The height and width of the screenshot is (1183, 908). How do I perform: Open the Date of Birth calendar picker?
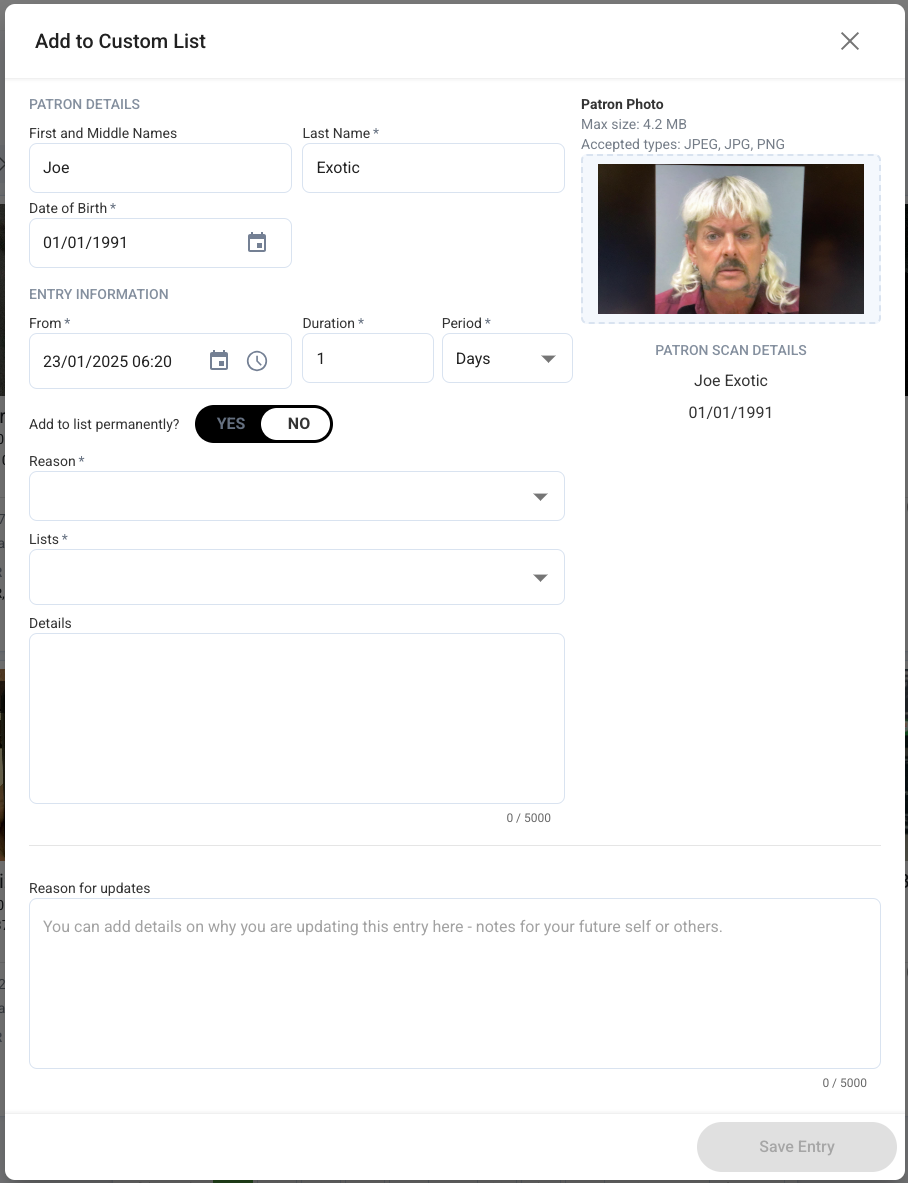258,242
